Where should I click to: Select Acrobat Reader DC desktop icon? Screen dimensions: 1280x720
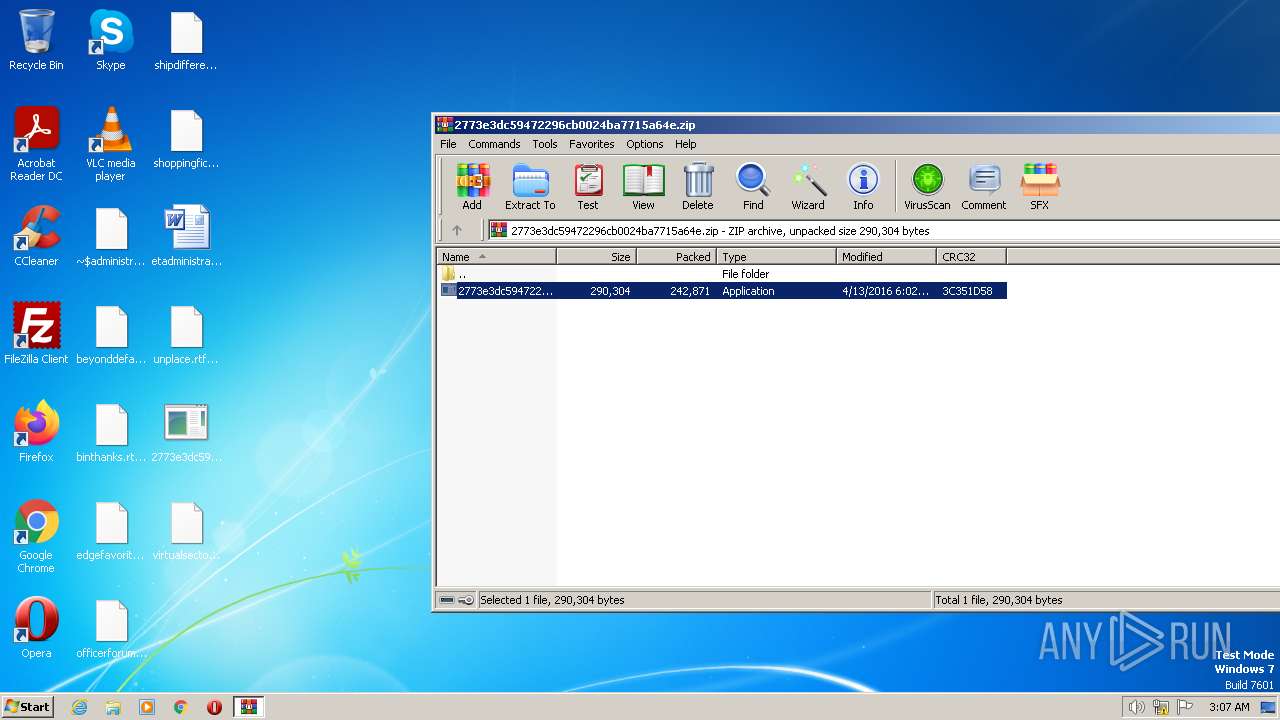click(x=36, y=144)
